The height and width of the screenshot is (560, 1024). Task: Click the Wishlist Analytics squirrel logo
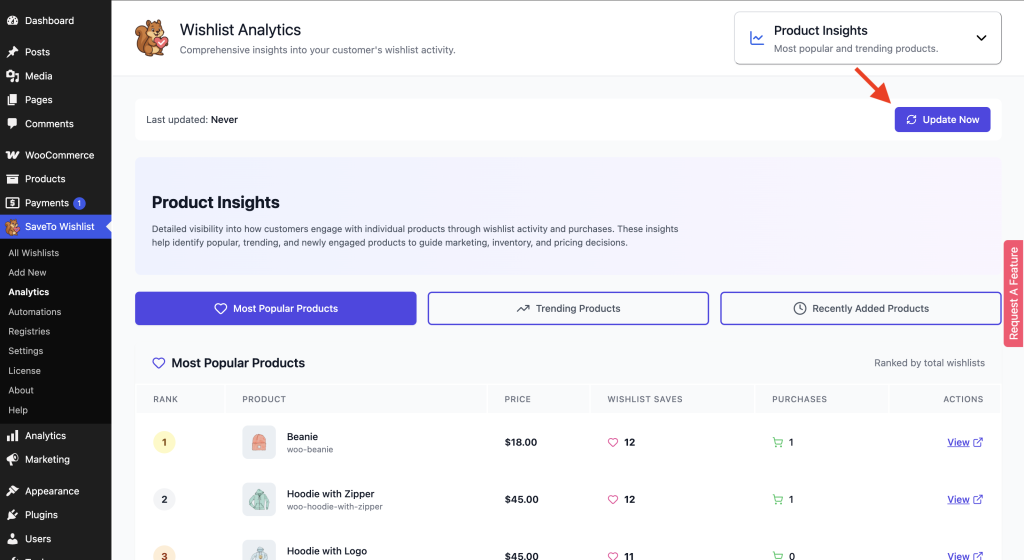point(152,38)
